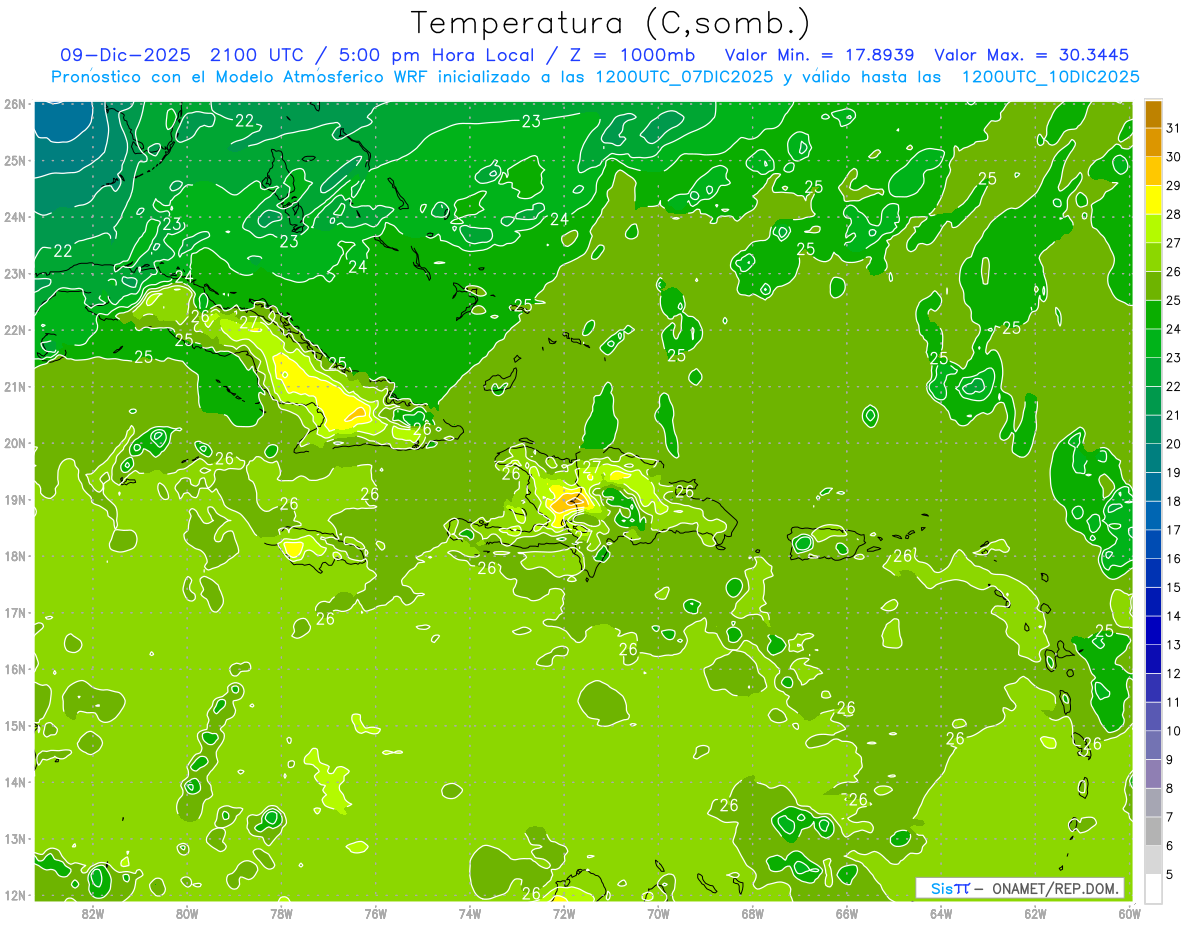Click the '20' label on the color scale

(1174, 444)
